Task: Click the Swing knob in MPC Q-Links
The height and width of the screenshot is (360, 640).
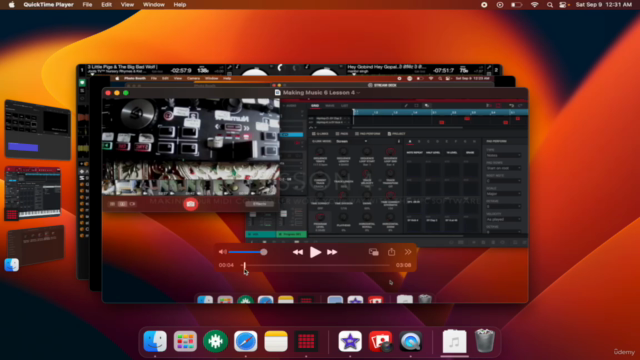Action: [367, 196]
